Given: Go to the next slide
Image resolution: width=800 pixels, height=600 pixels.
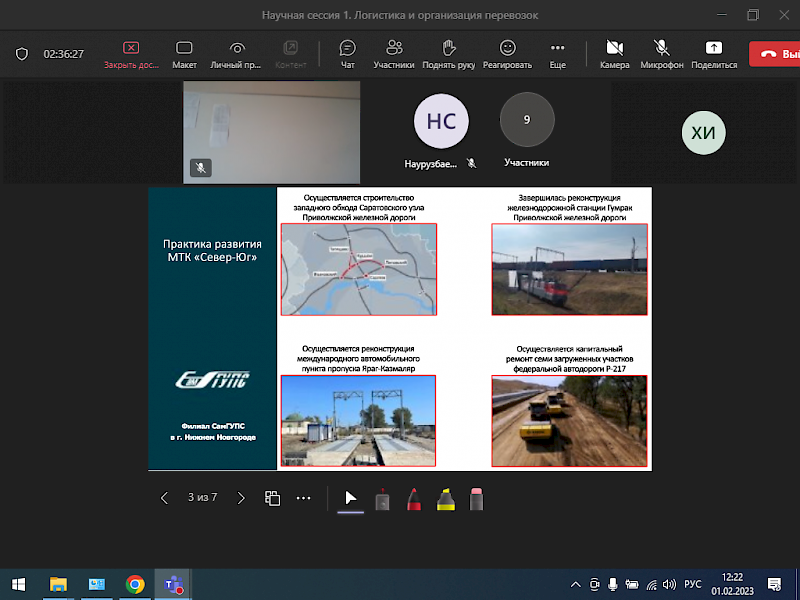Looking at the screenshot, I should pyautogui.click(x=241, y=498).
